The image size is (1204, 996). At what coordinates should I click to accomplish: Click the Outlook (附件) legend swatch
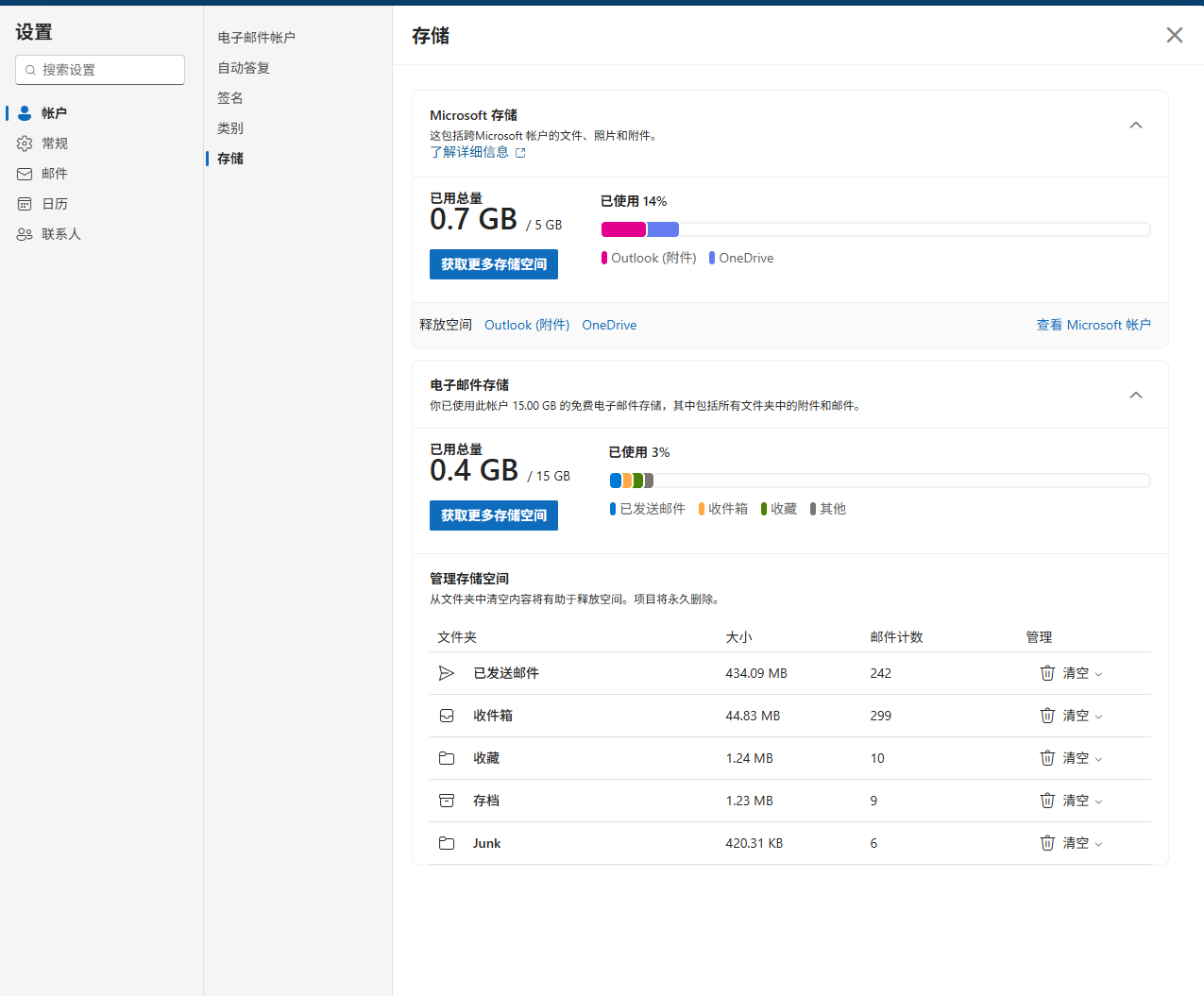604,258
